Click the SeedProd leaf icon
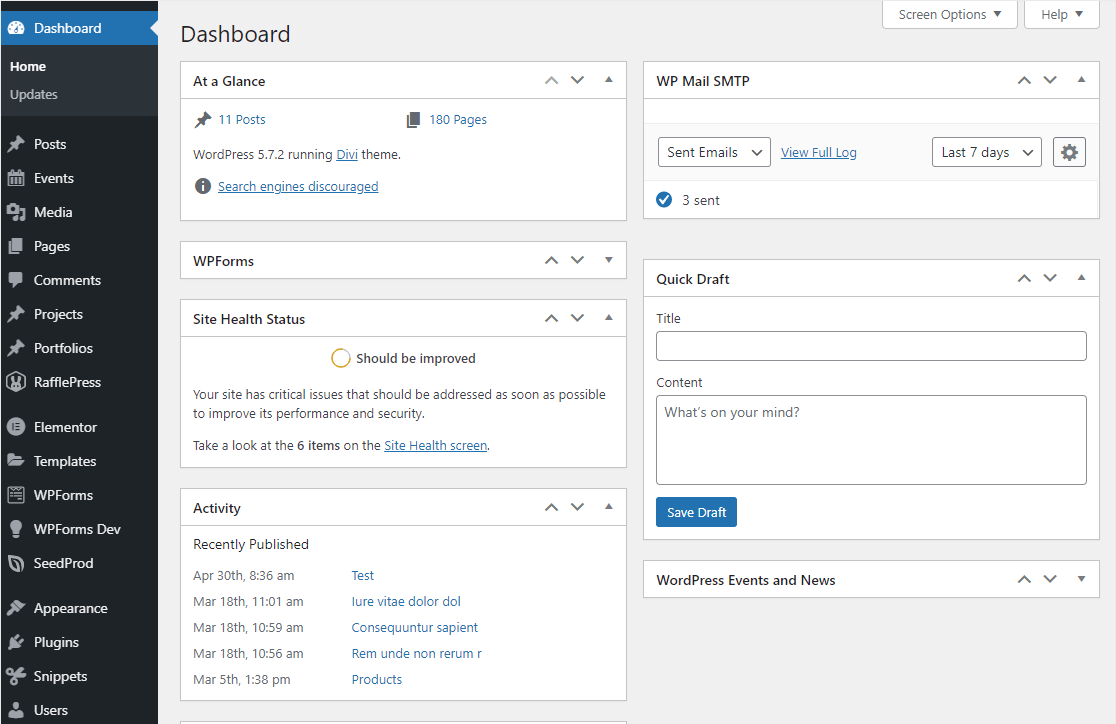The width and height of the screenshot is (1116, 724). [16, 563]
